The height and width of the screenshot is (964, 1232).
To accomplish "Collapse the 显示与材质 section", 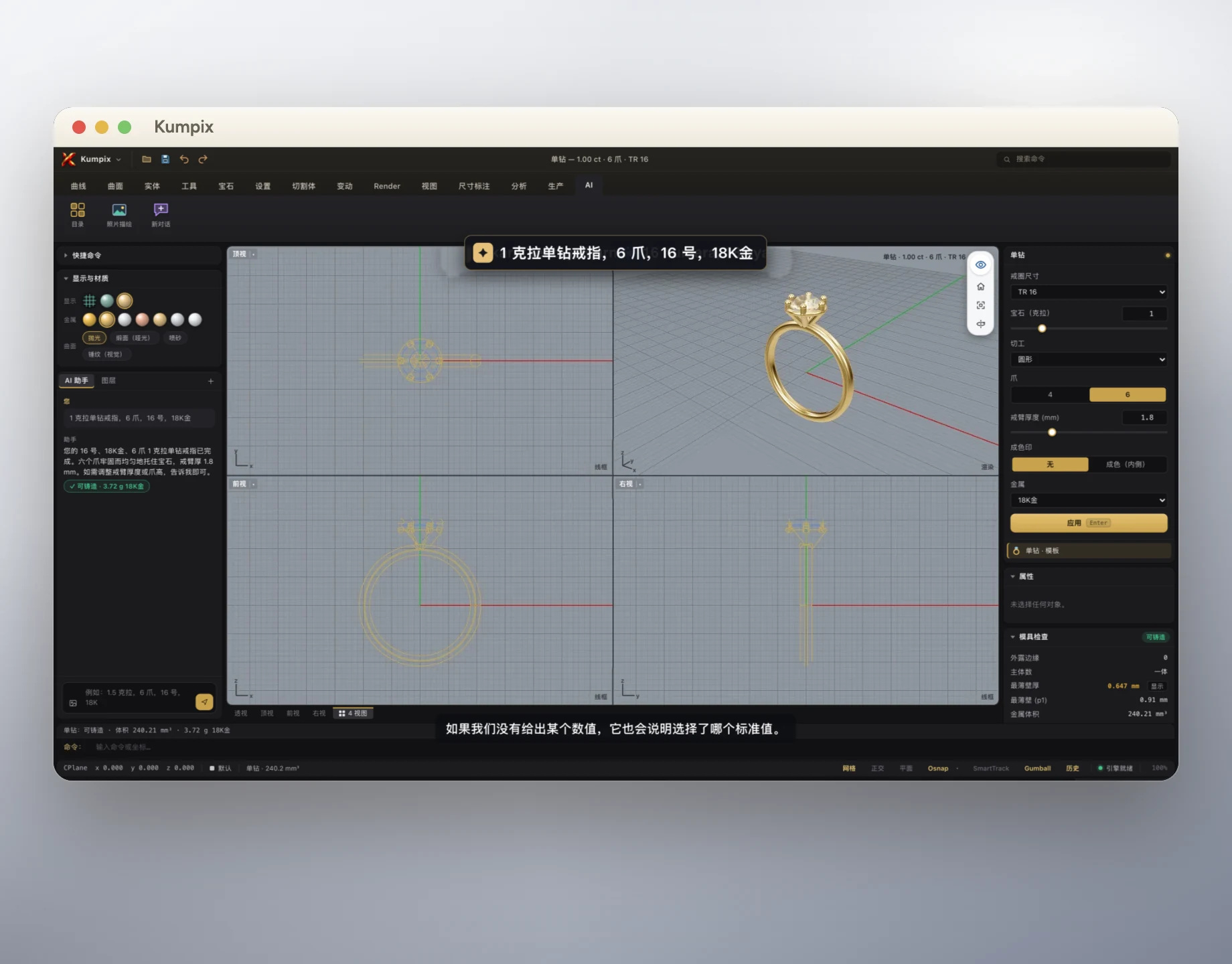I will (x=139, y=278).
